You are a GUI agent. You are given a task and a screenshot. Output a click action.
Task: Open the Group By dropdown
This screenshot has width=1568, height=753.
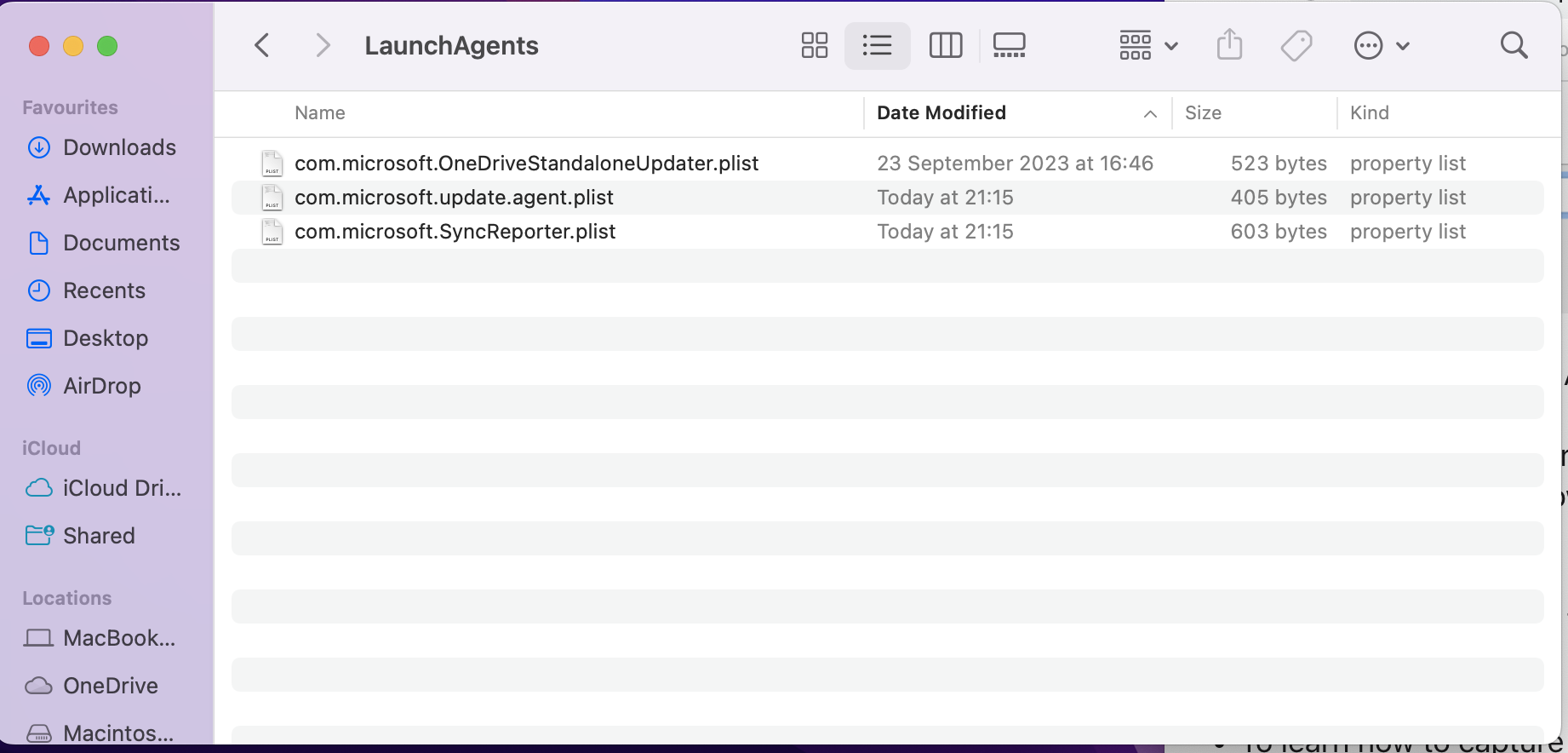pyautogui.click(x=1148, y=45)
